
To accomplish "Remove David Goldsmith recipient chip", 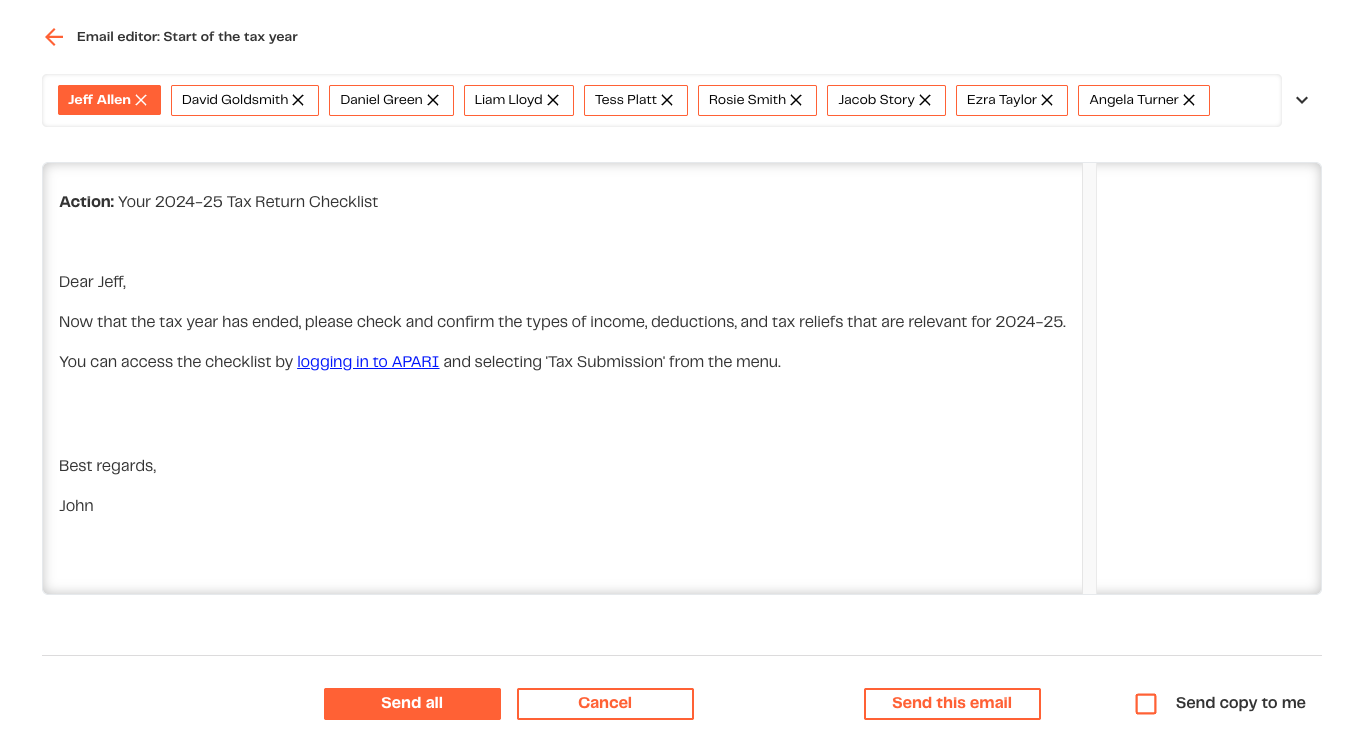I will 298,100.
